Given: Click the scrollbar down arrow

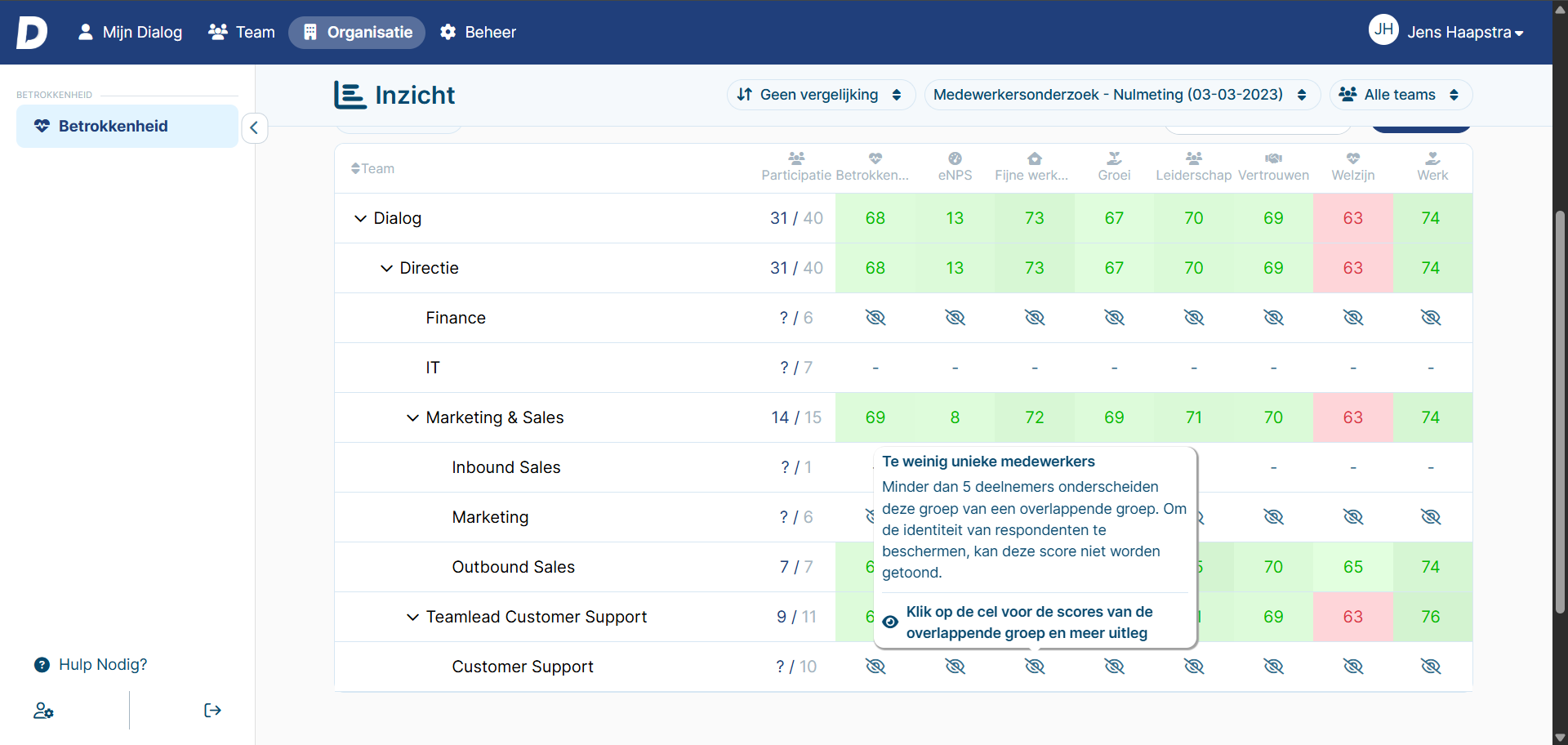Looking at the screenshot, I should point(1560,738).
